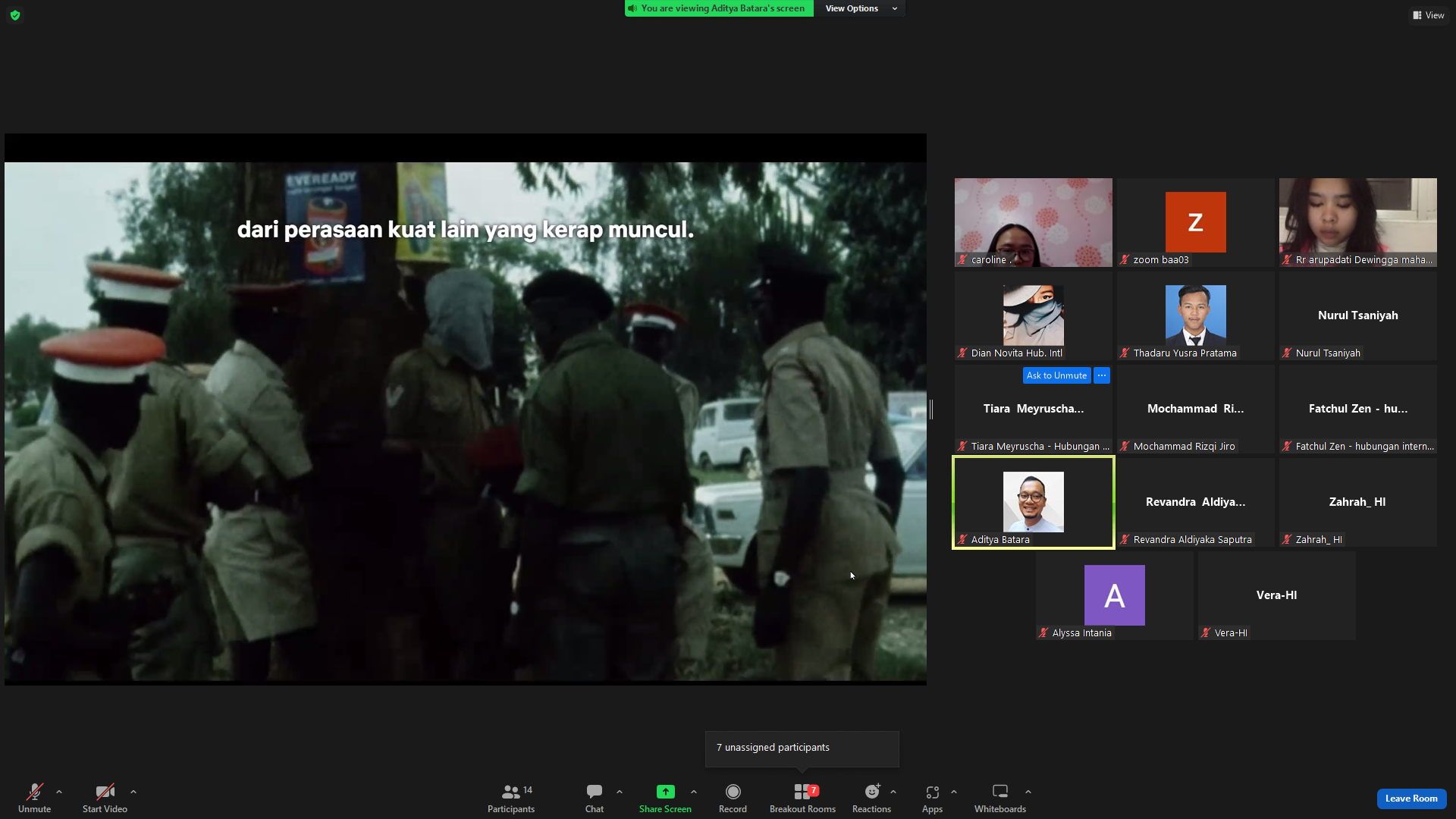Click muted mic icon on Fatchul Zen's tile
The width and height of the screenshot is (1456, 819).
tap(1288, 447)
